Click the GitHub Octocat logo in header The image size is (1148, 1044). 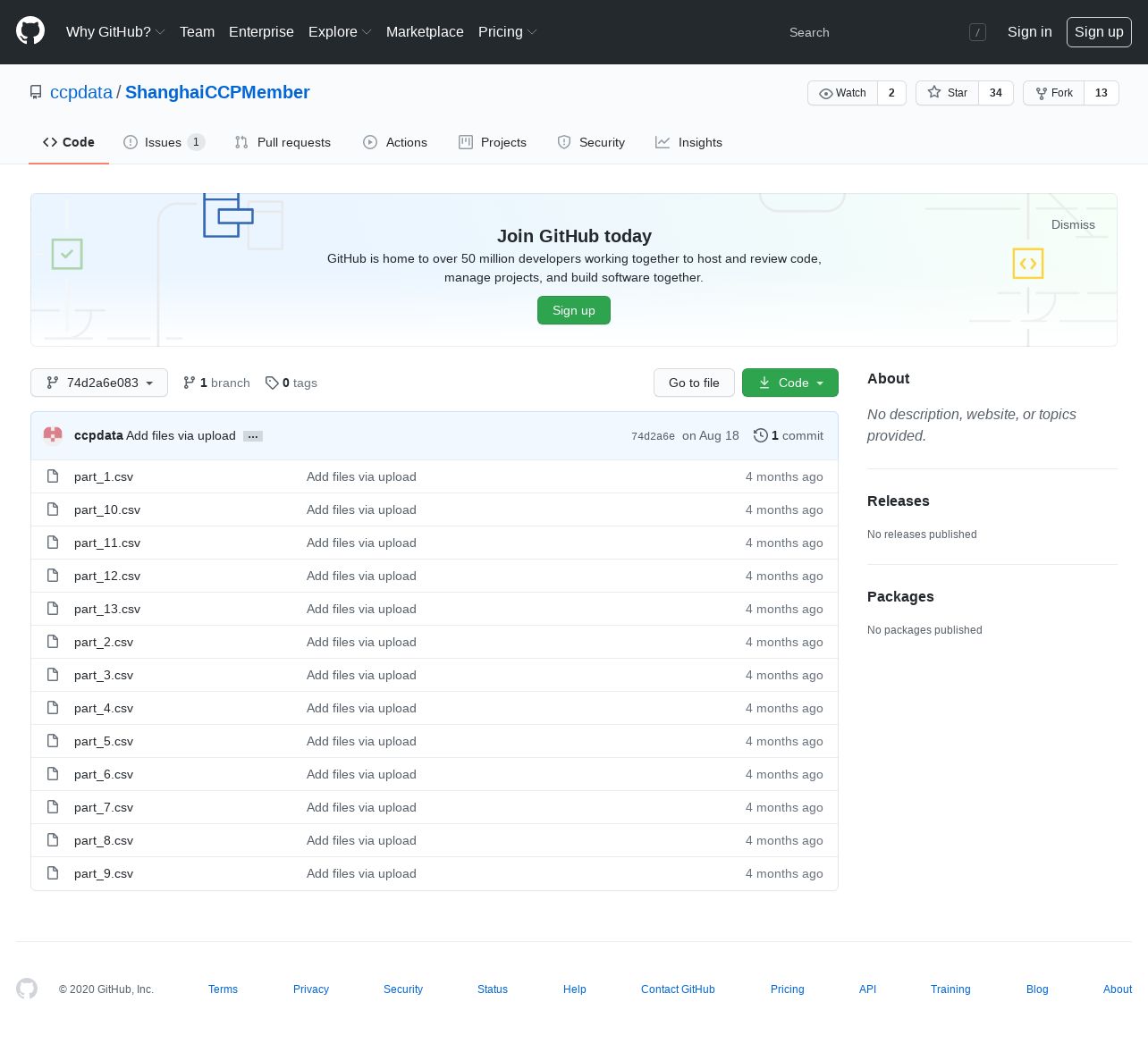click(x=30, y=31)
